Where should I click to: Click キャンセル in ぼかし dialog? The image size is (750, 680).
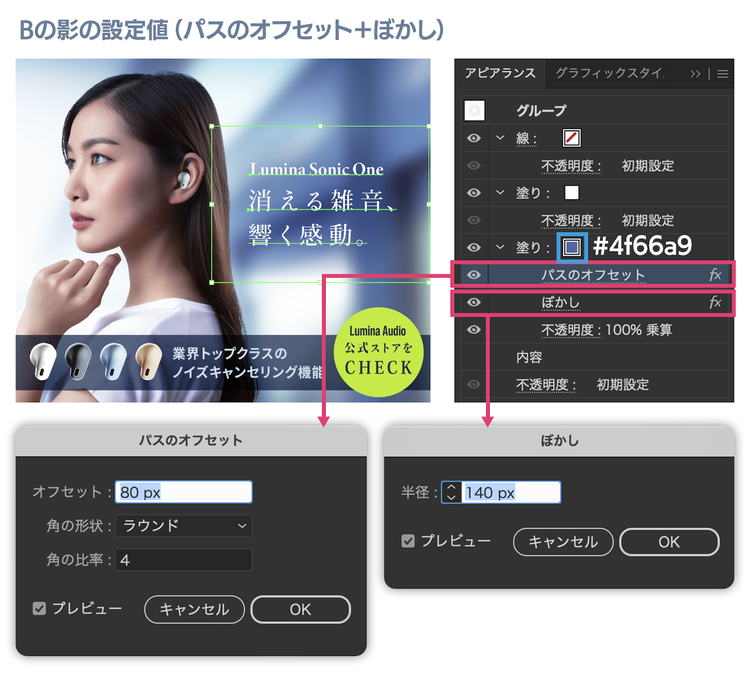(563, 542)
